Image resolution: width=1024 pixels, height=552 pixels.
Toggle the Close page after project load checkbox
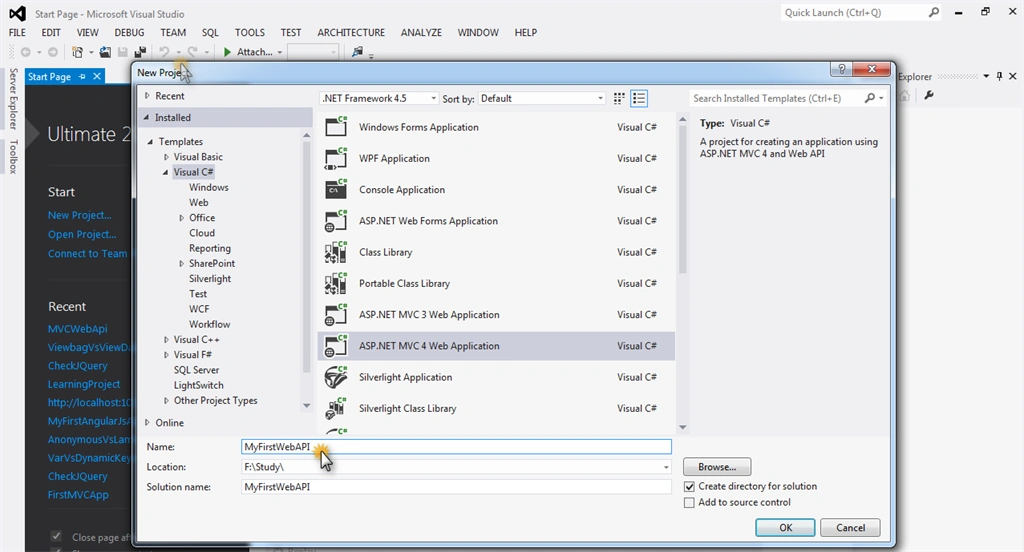[56, 536]
